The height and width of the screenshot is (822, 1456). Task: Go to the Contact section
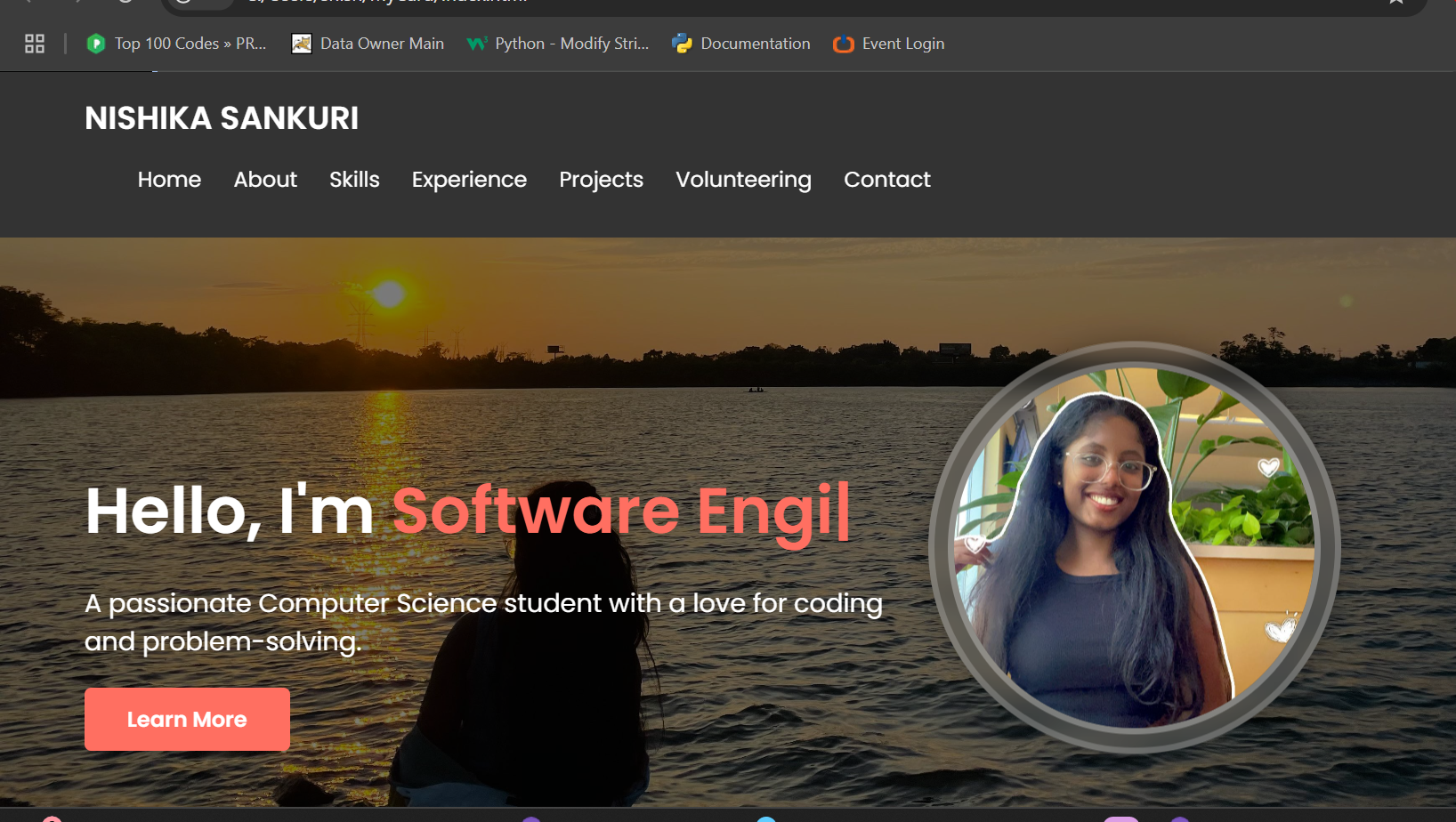pyautogui.click(x=886, y=180)
